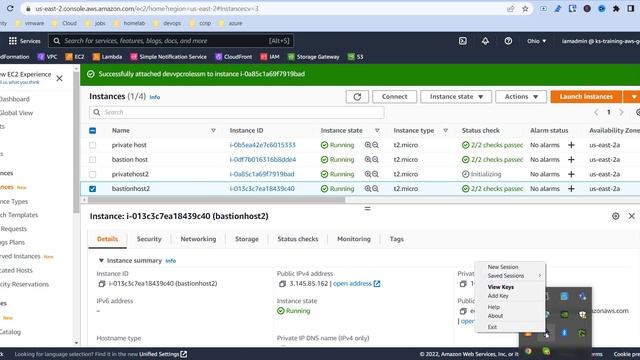Viewport: 640px width, 360px height.
Task: Open instance detail pane settings gear
Action: 616,216
